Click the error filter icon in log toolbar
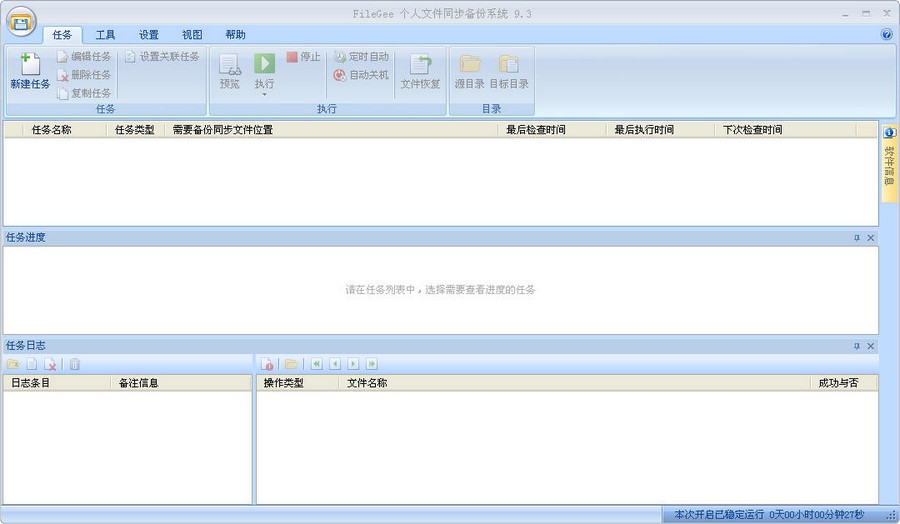Image resolution: width=900 pixels, height=524 pixels. coord(267,364)
